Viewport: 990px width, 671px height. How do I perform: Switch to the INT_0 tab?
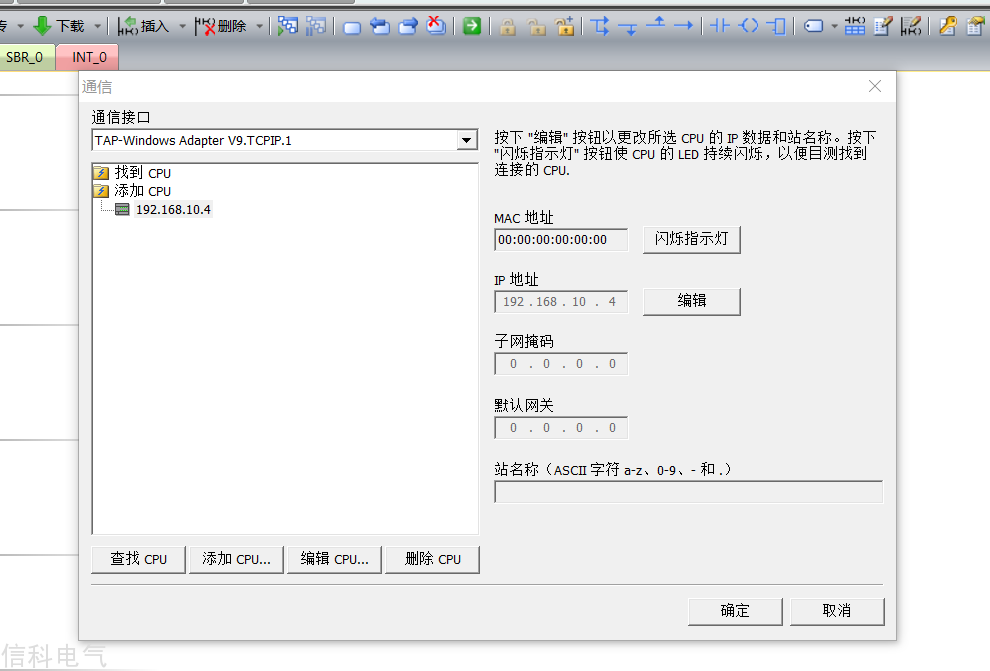point(88,57)
